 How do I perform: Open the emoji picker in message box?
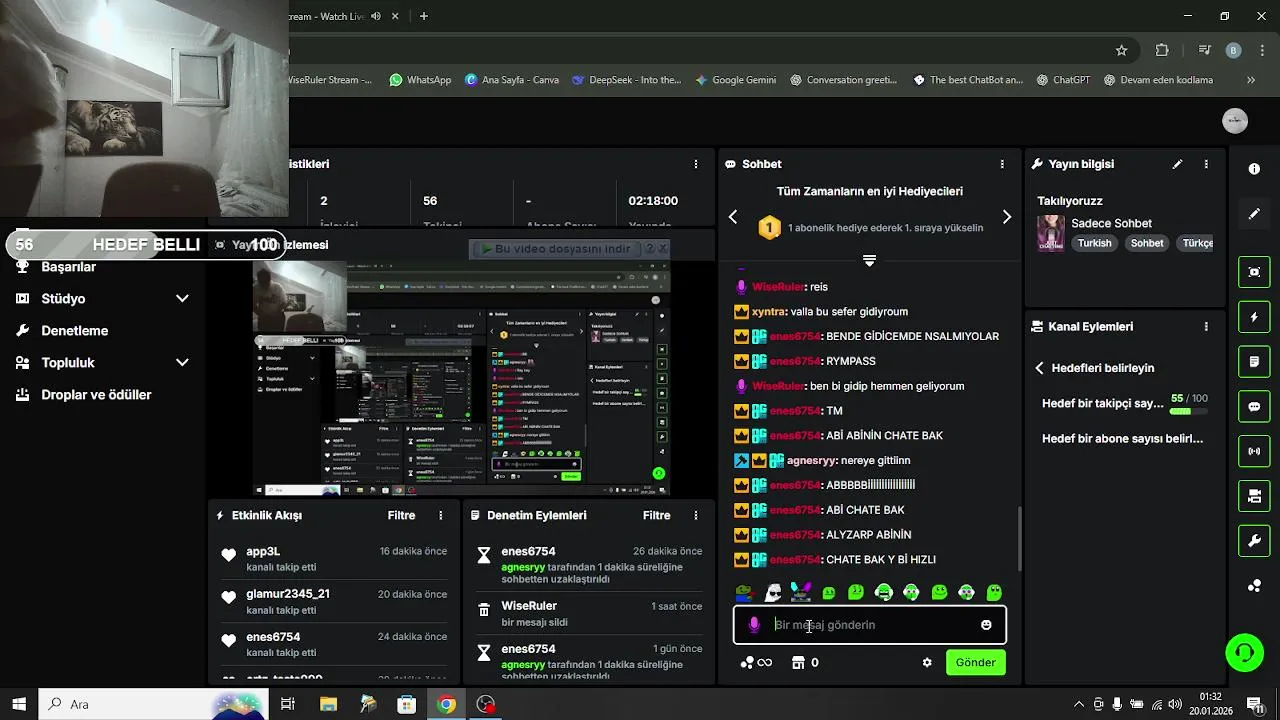(x=986, y=625)
